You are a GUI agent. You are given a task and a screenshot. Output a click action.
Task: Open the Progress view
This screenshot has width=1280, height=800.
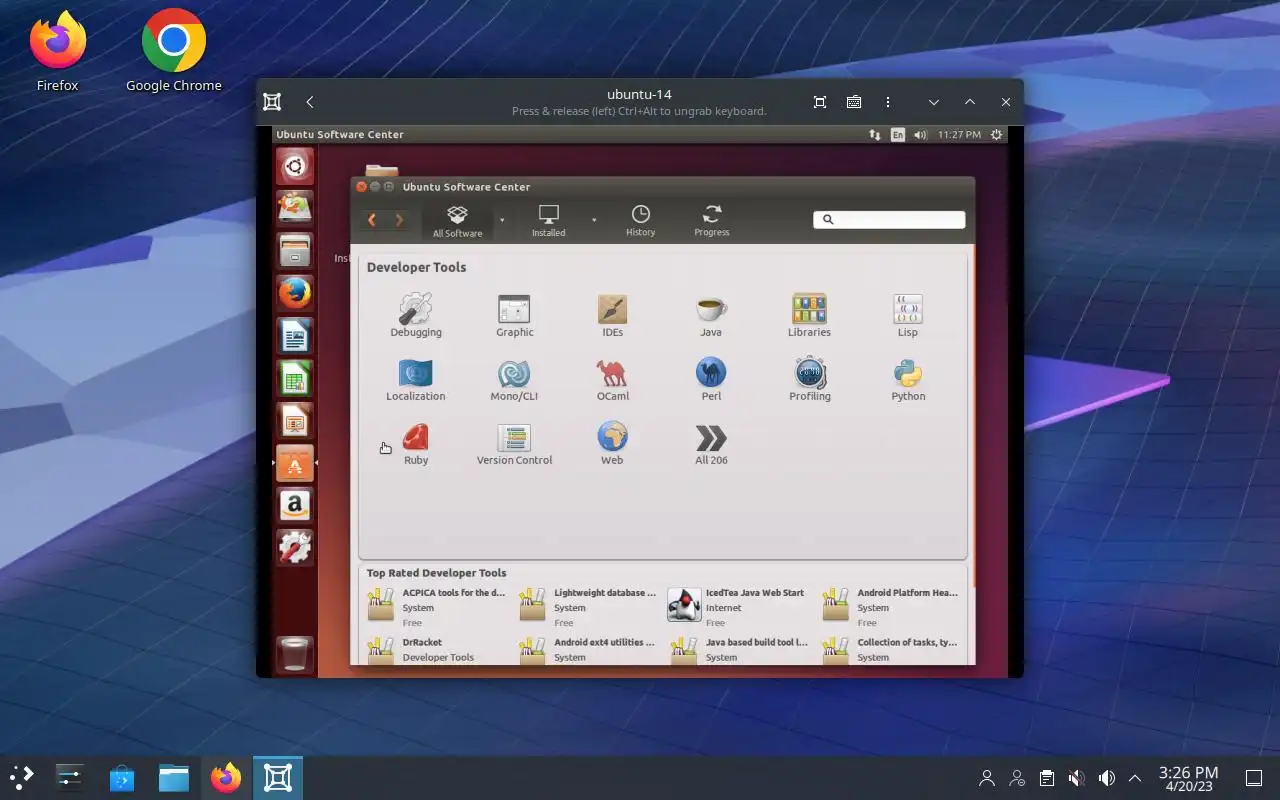coord(712,221)
